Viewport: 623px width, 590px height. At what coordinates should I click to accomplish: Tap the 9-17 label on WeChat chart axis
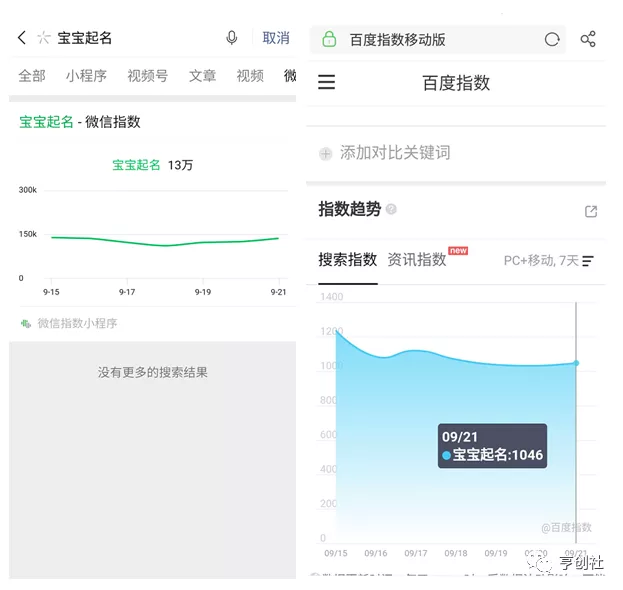click(x=127, y=292)
